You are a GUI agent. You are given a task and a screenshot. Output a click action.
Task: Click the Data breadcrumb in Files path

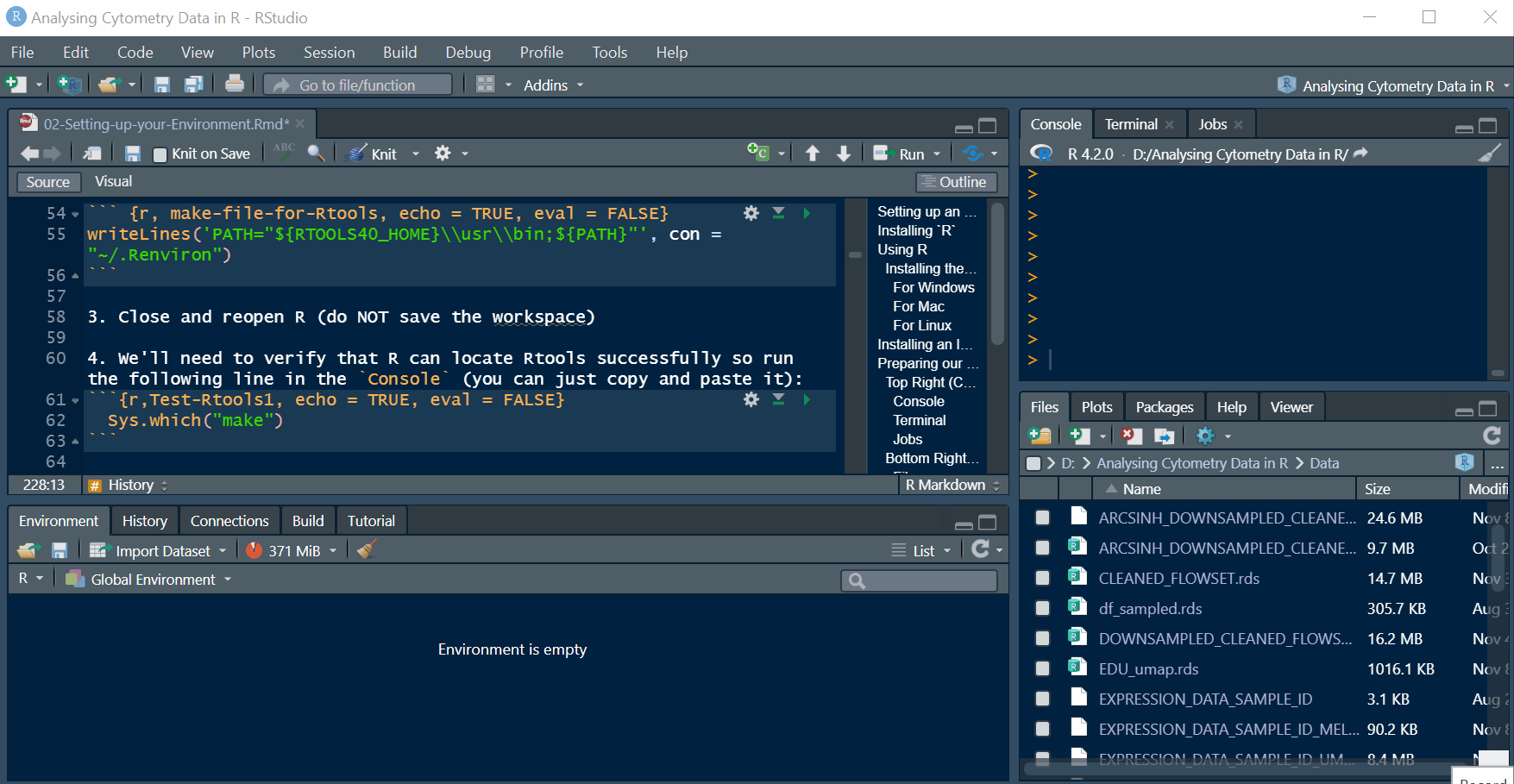pyautogui.click(x=1324, y=463)
